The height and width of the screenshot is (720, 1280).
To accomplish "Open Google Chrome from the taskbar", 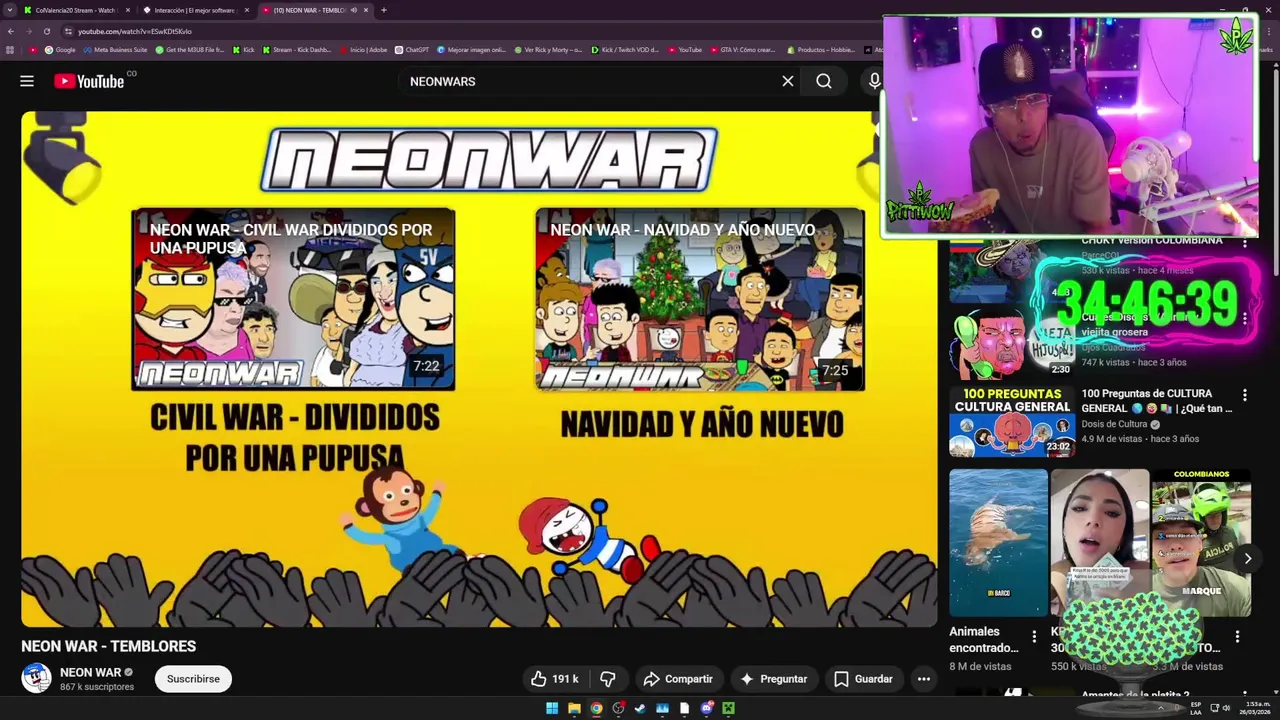I will 596,708.
